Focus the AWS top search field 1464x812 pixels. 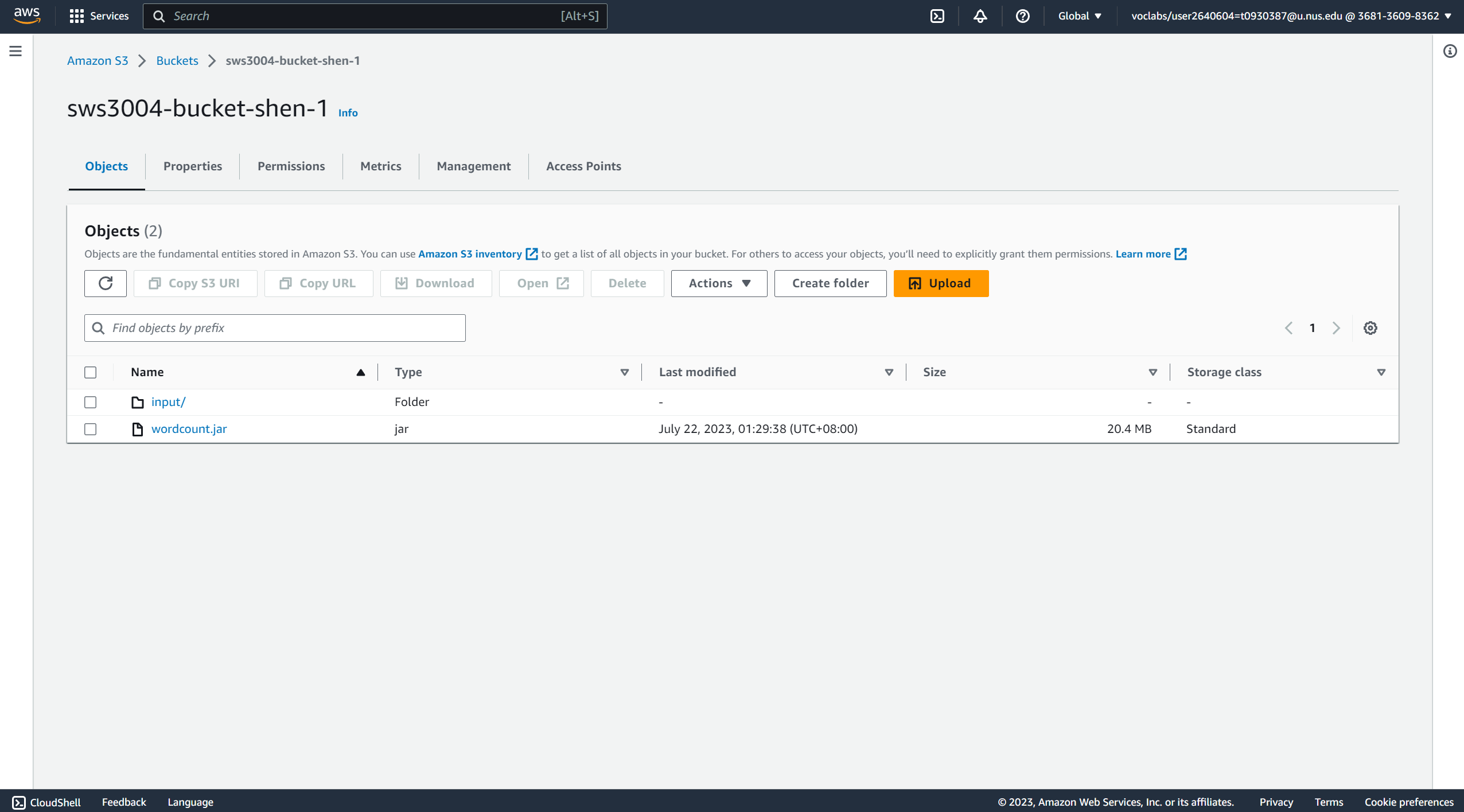pos(375,16)
